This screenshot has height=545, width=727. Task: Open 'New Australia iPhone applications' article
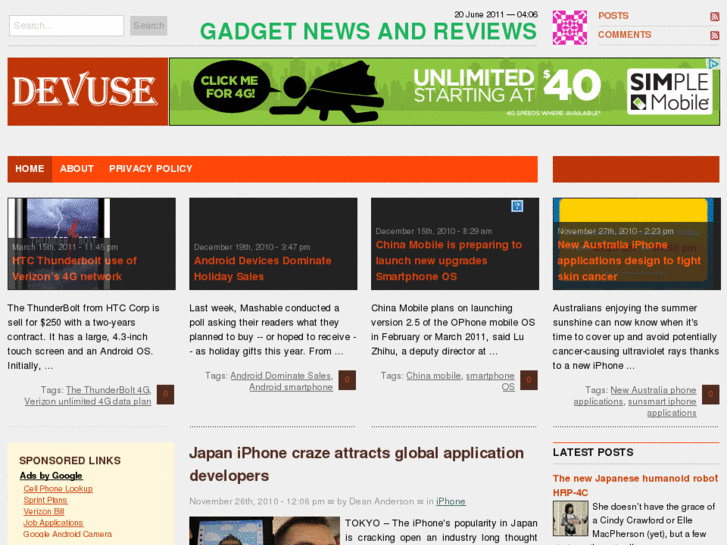point(629,261)
